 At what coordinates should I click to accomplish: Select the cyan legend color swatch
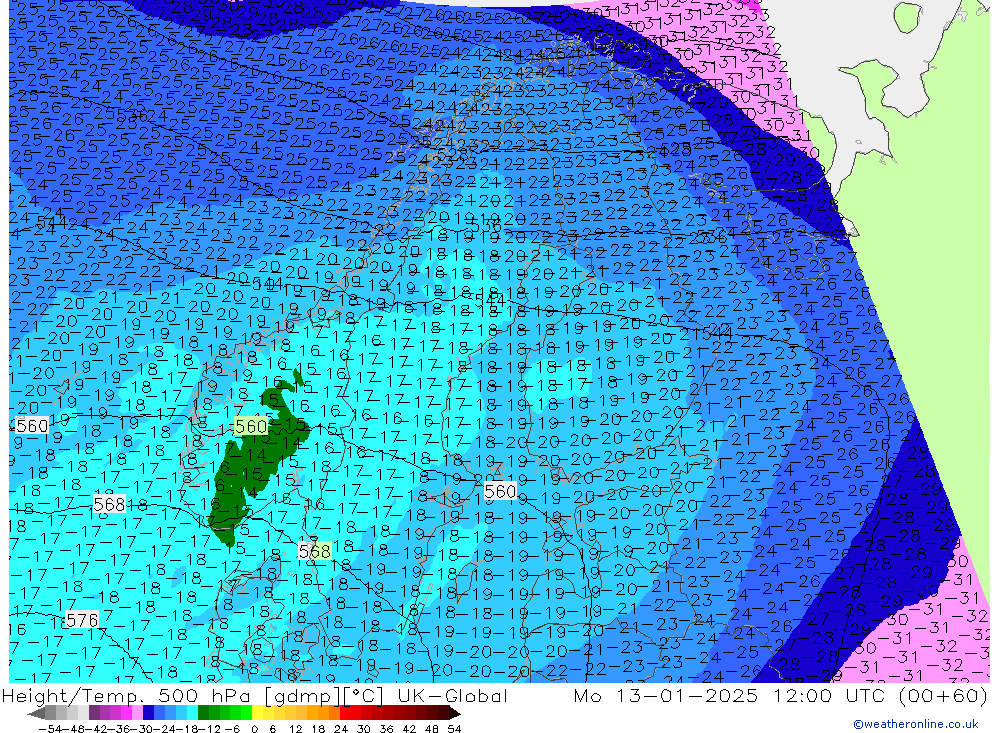[x=192, y=713]
